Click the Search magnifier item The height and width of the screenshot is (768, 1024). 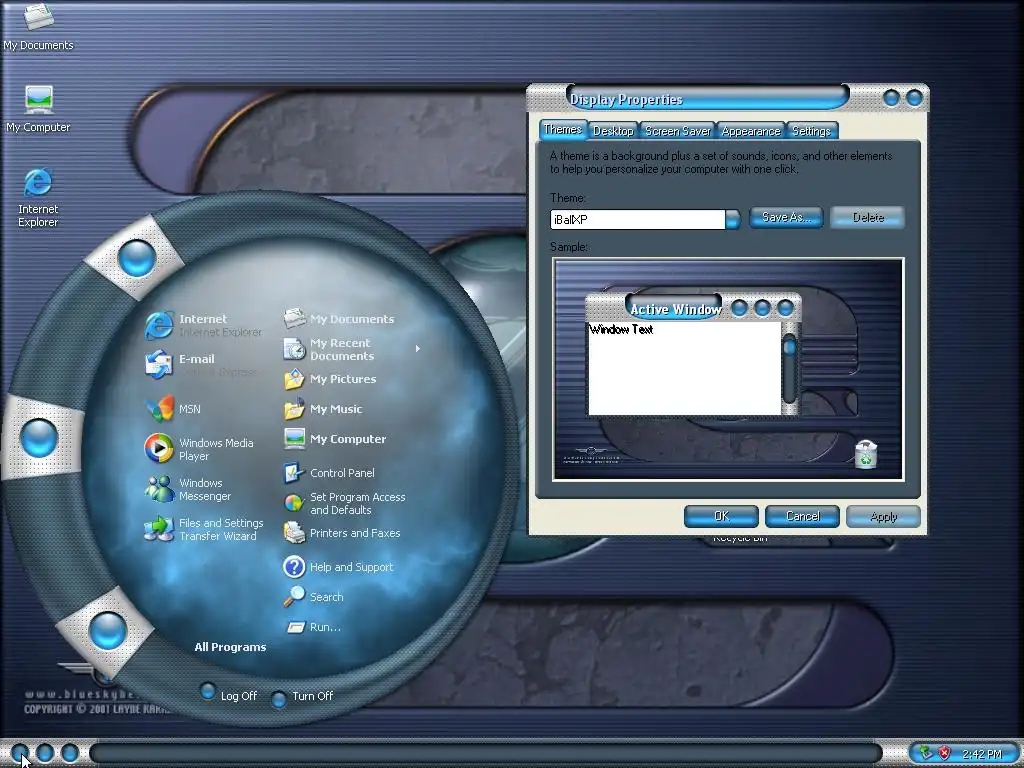pos(313,597)
